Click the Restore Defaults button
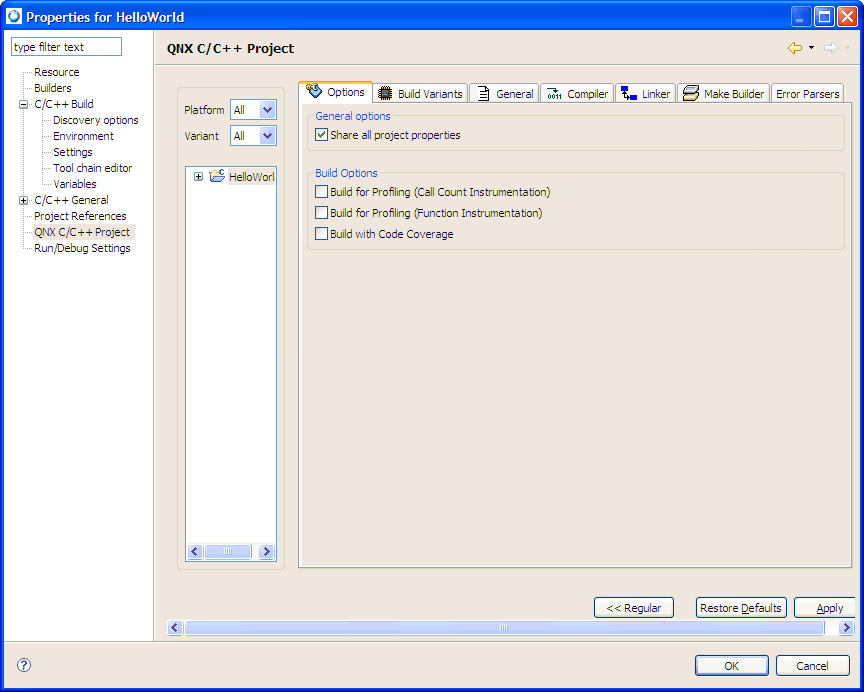This screenshot has height=692, width=864. pos(741,607)
